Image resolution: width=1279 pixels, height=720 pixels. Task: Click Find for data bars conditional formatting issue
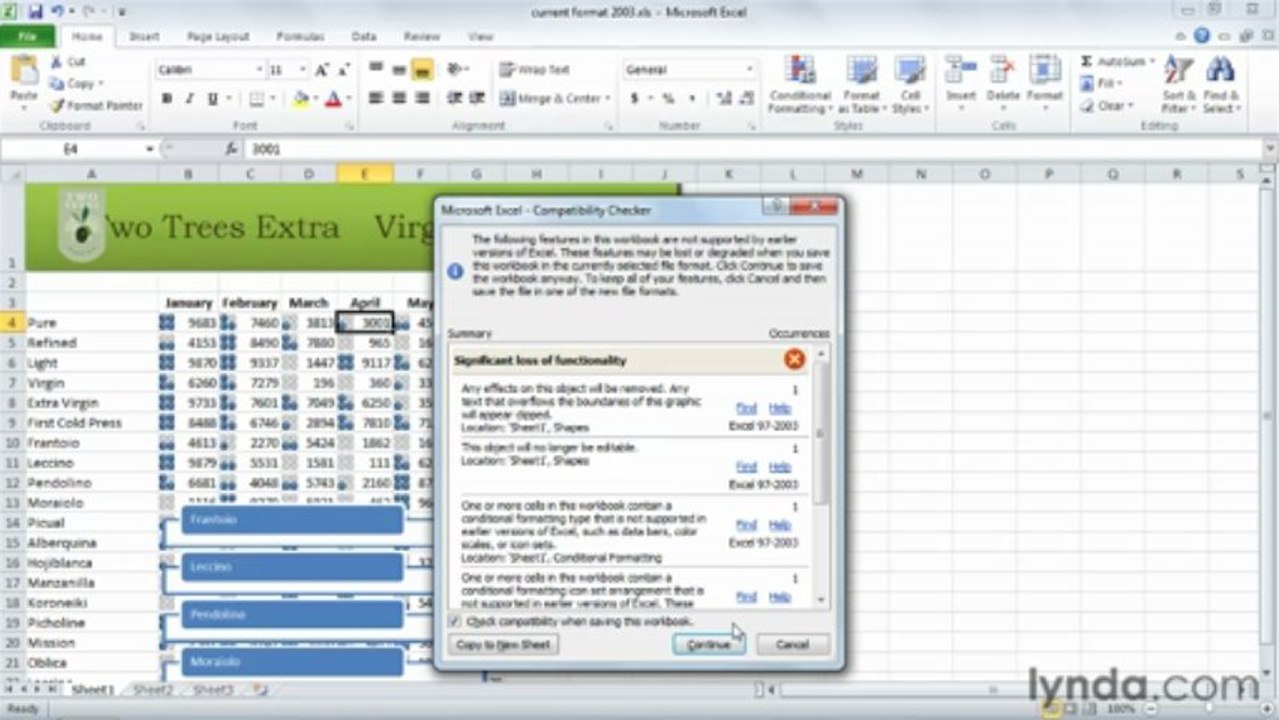(746, 525)
